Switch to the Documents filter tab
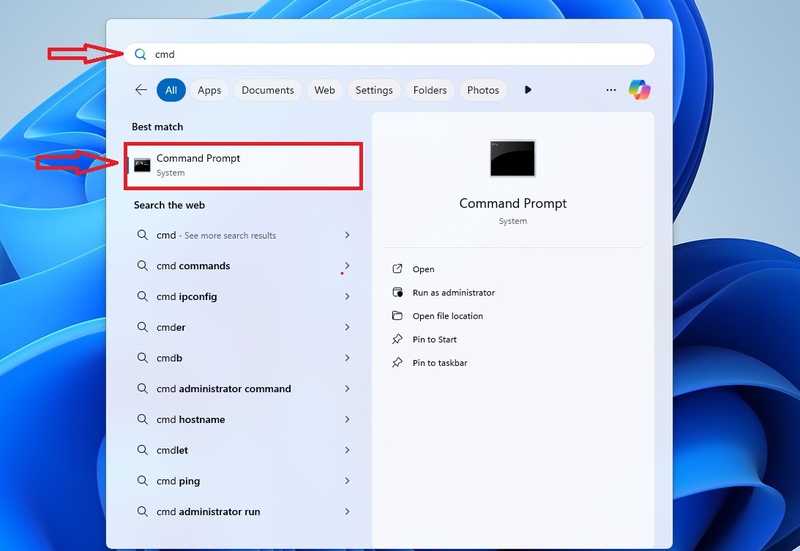 coord(267,90)
